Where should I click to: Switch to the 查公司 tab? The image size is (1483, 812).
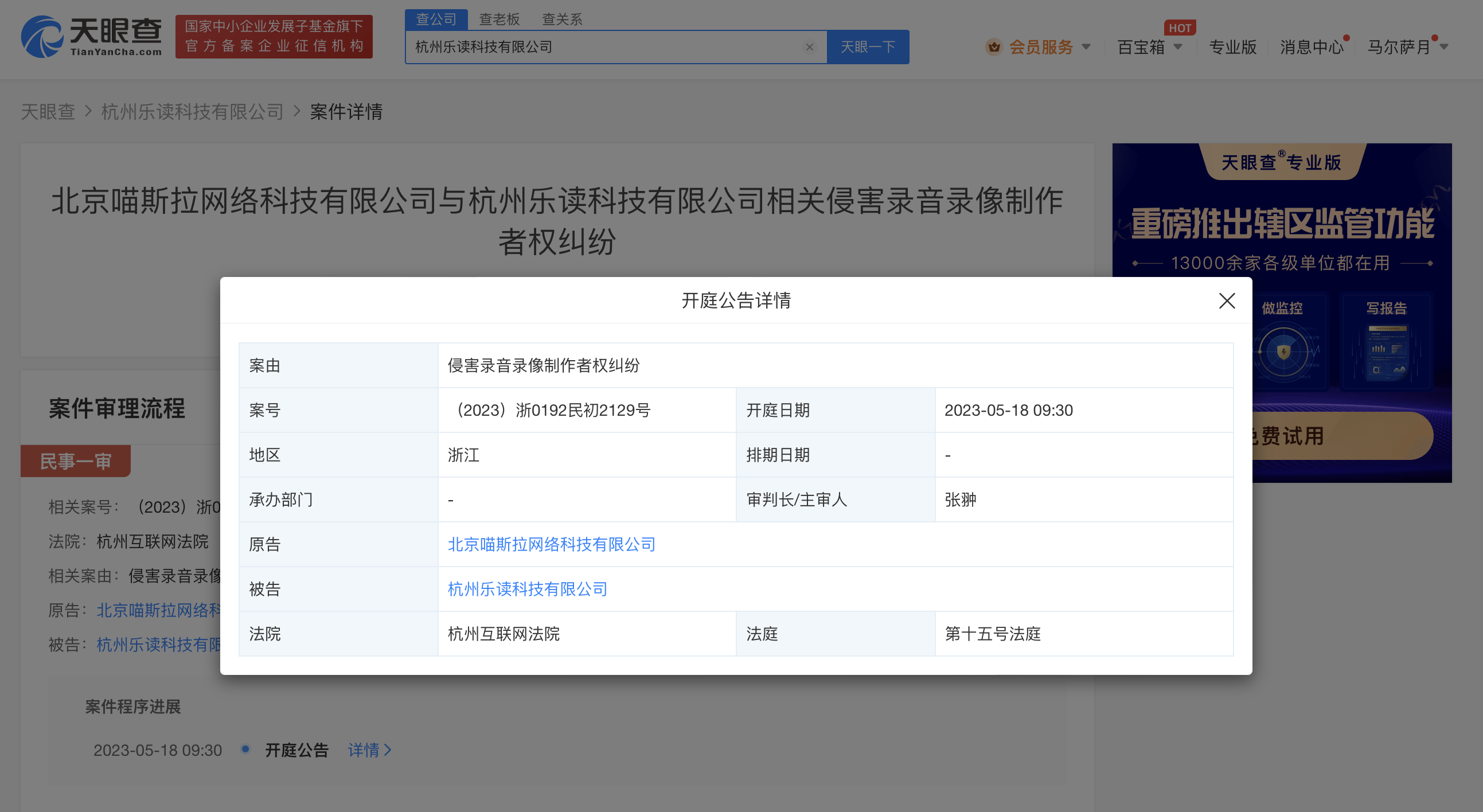[436, 19]
